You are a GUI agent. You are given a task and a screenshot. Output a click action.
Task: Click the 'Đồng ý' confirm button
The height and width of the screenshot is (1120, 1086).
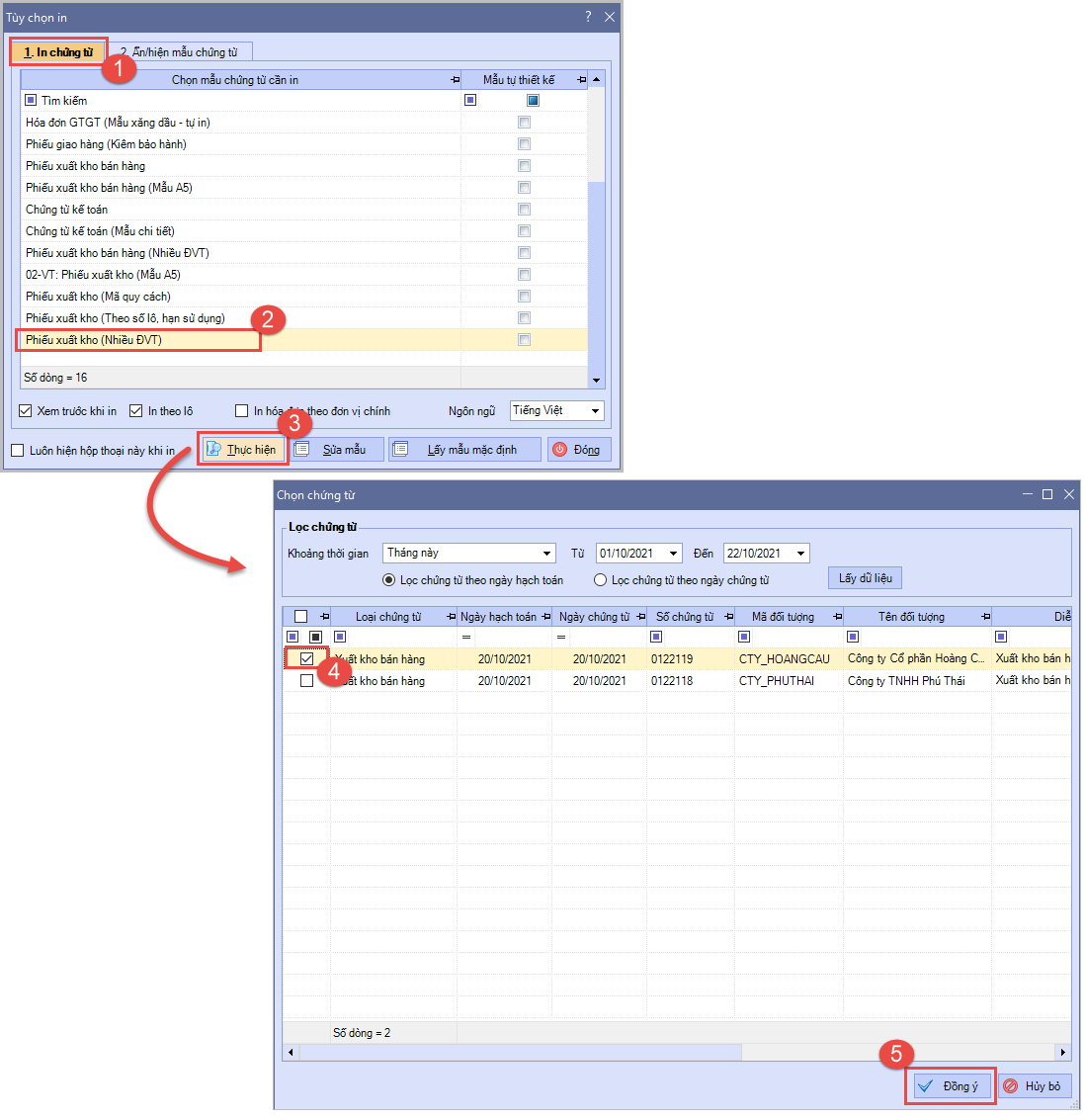pos(948,1086)
